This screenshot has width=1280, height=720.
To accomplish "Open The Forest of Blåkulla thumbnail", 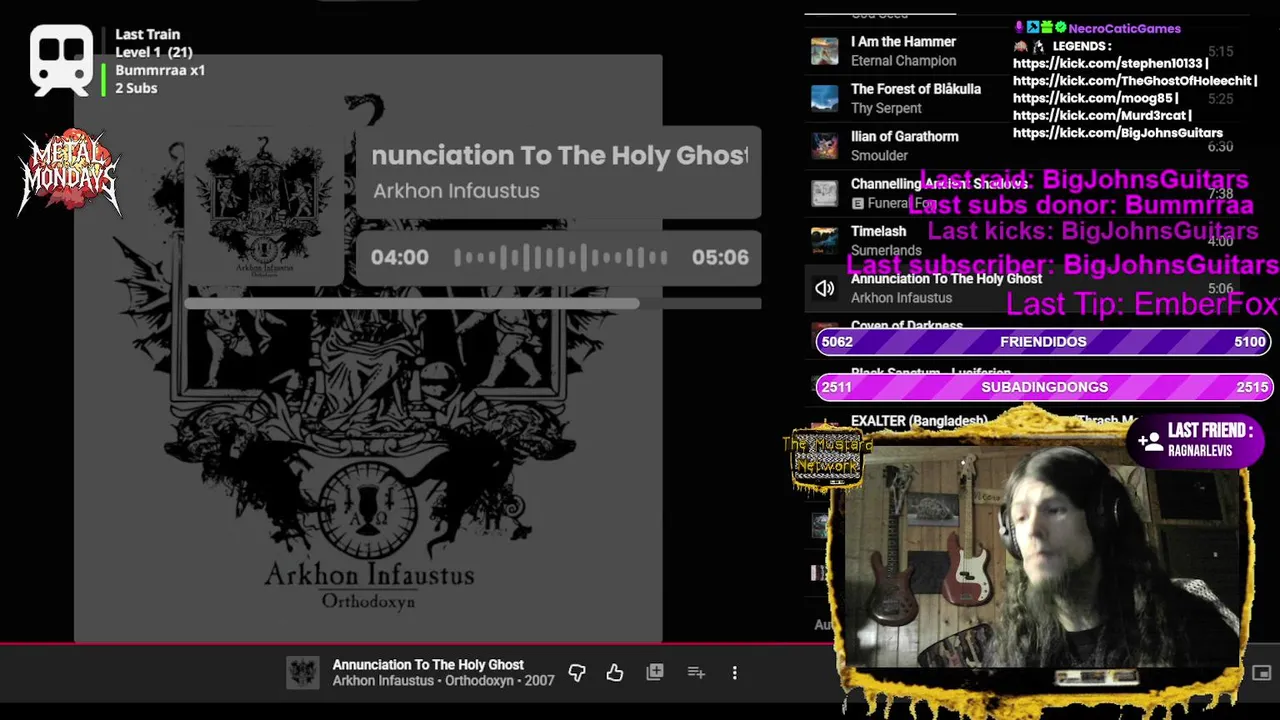I will coord(825,98).
